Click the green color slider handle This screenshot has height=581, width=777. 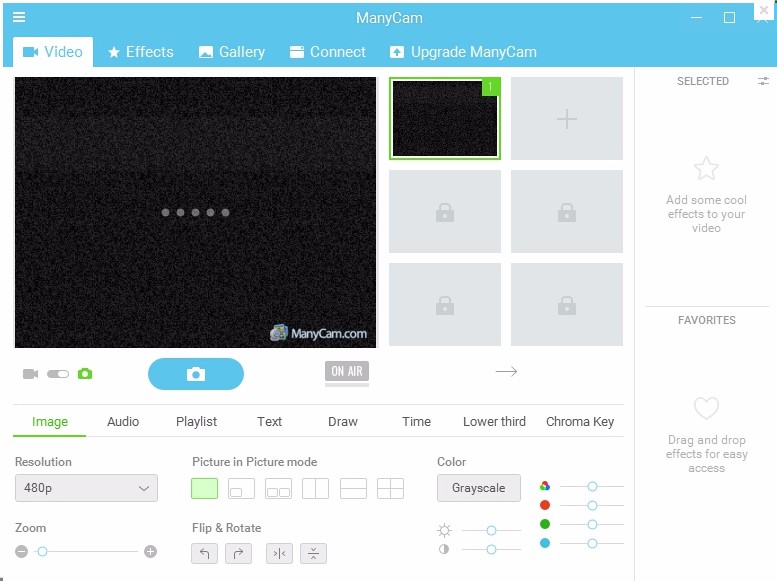[x=592, y=524]
